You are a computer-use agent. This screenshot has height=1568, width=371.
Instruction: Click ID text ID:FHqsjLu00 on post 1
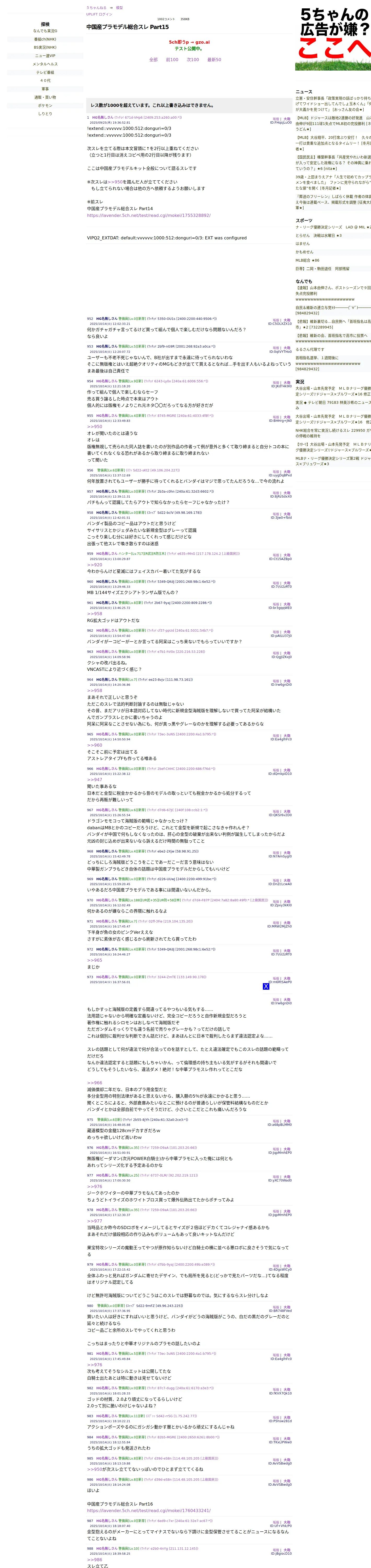pyautogui.click(x=280, y=122)
